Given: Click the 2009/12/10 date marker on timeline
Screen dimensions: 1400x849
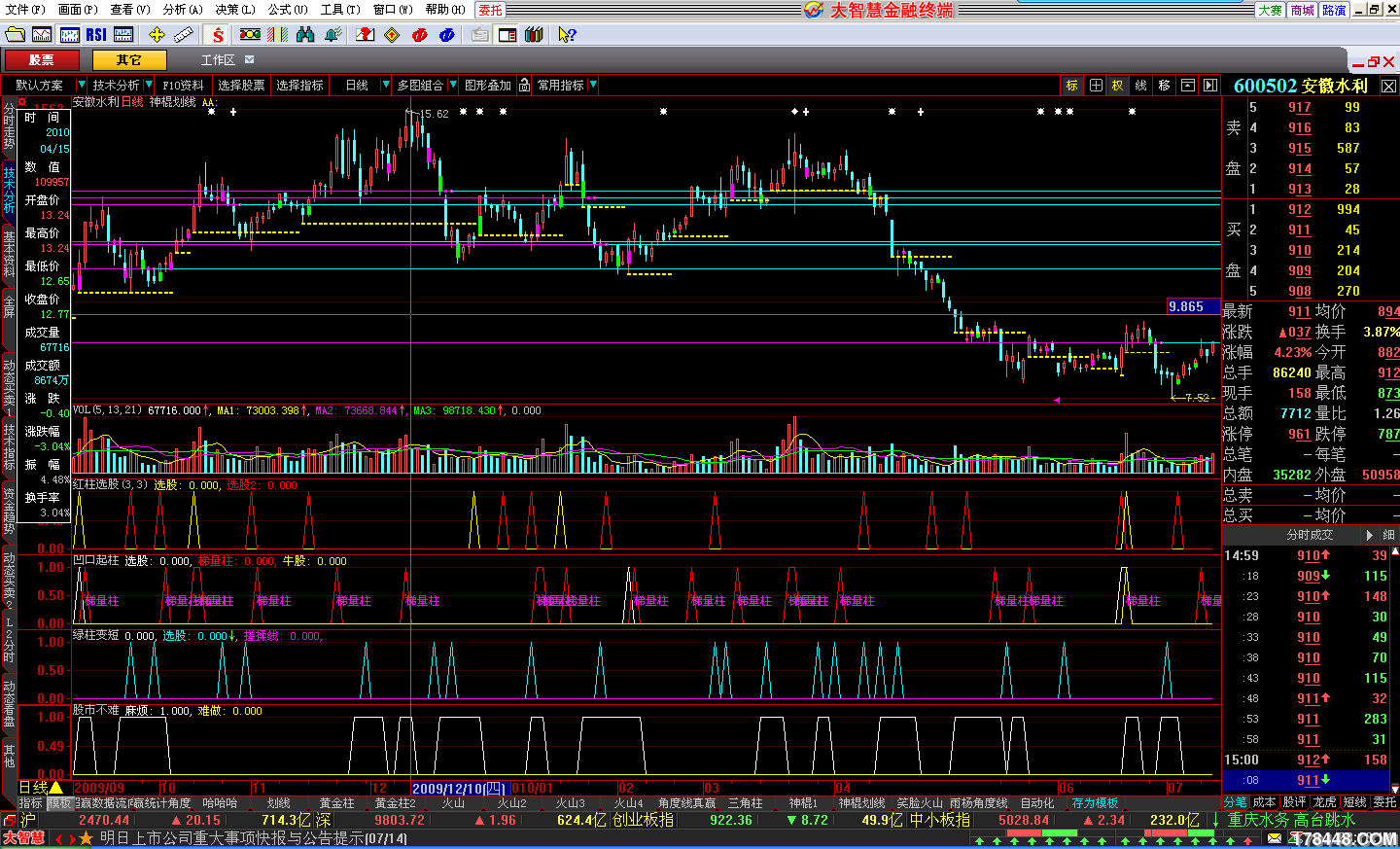Looking at the screenshot, I should [x=460, y=789].
